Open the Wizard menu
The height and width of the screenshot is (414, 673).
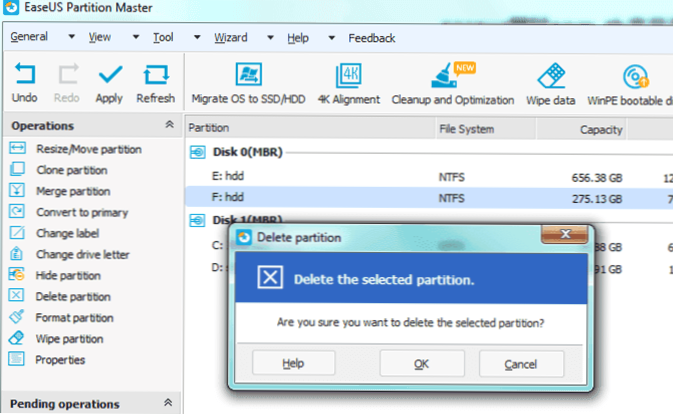(x=231, y=38)
